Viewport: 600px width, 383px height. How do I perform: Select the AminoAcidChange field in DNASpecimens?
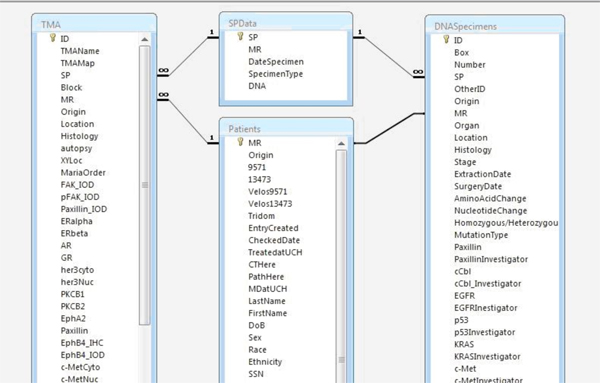click(490, 199)
